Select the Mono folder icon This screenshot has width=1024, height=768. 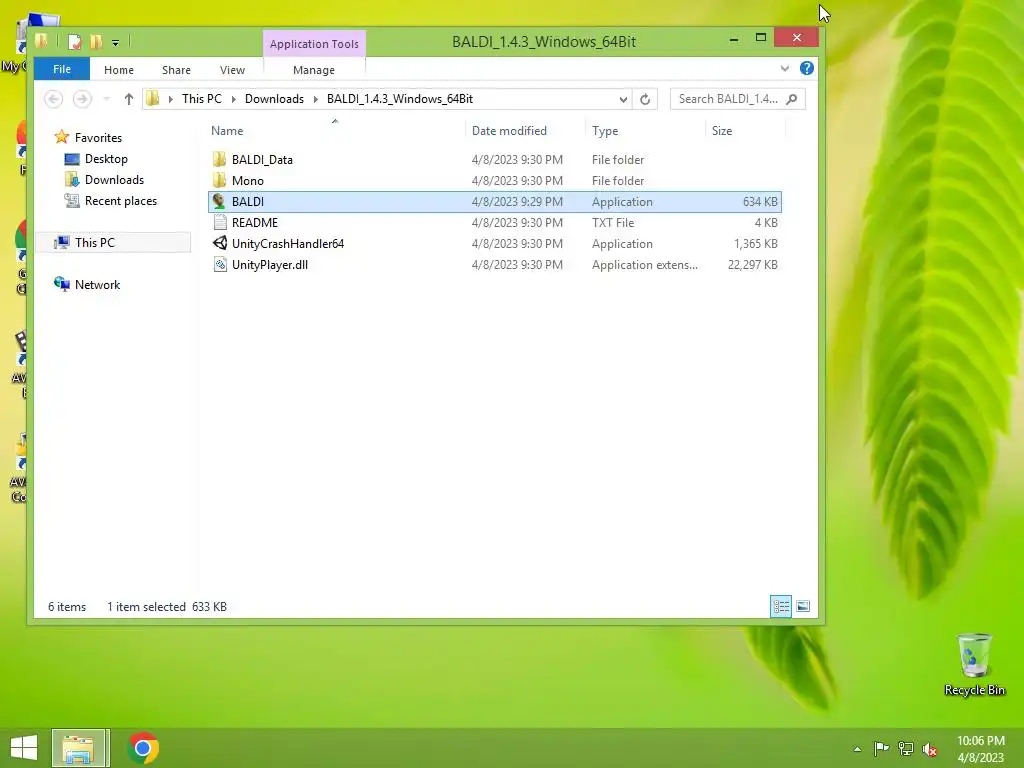219,180
